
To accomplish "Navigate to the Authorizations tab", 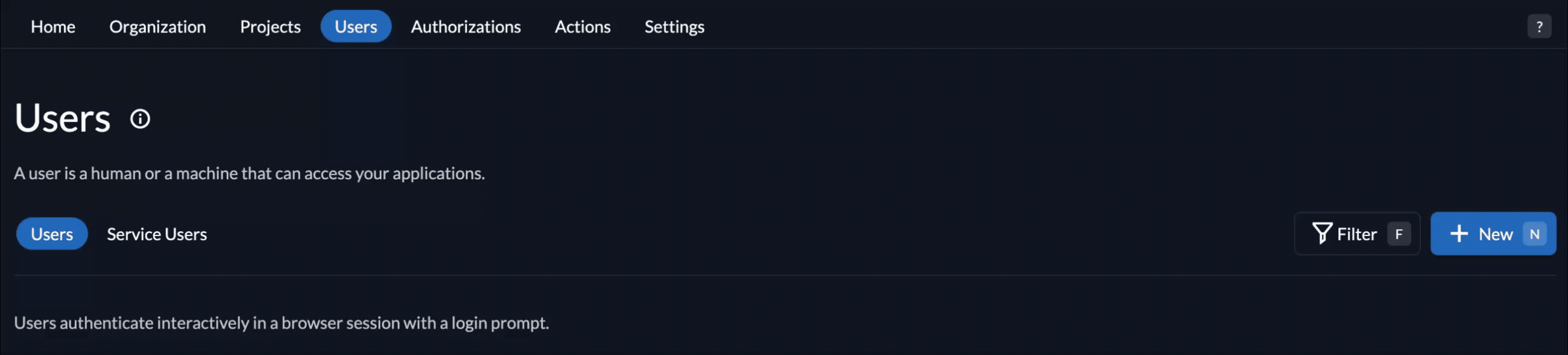I will click(466, 26).
